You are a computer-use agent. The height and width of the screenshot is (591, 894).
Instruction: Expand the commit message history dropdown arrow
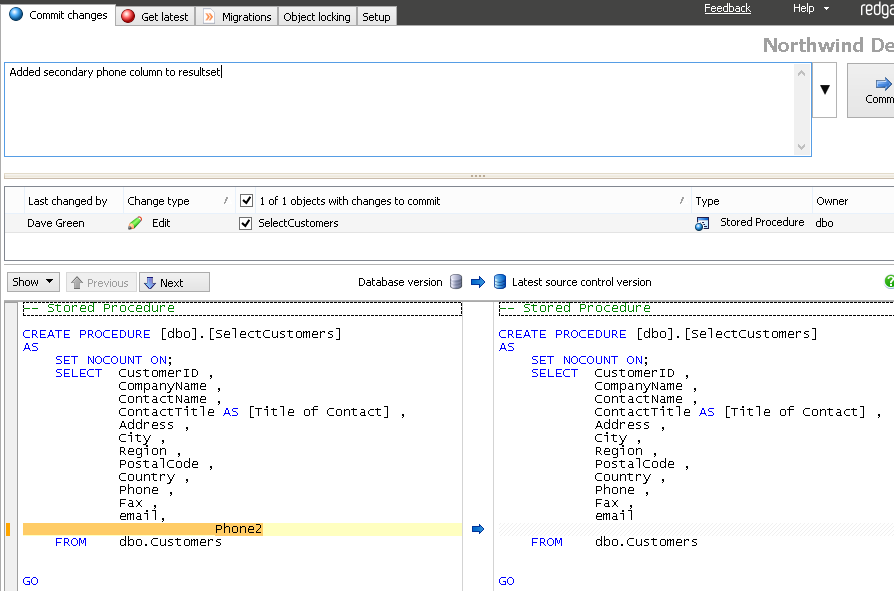(x=824, y=89)
